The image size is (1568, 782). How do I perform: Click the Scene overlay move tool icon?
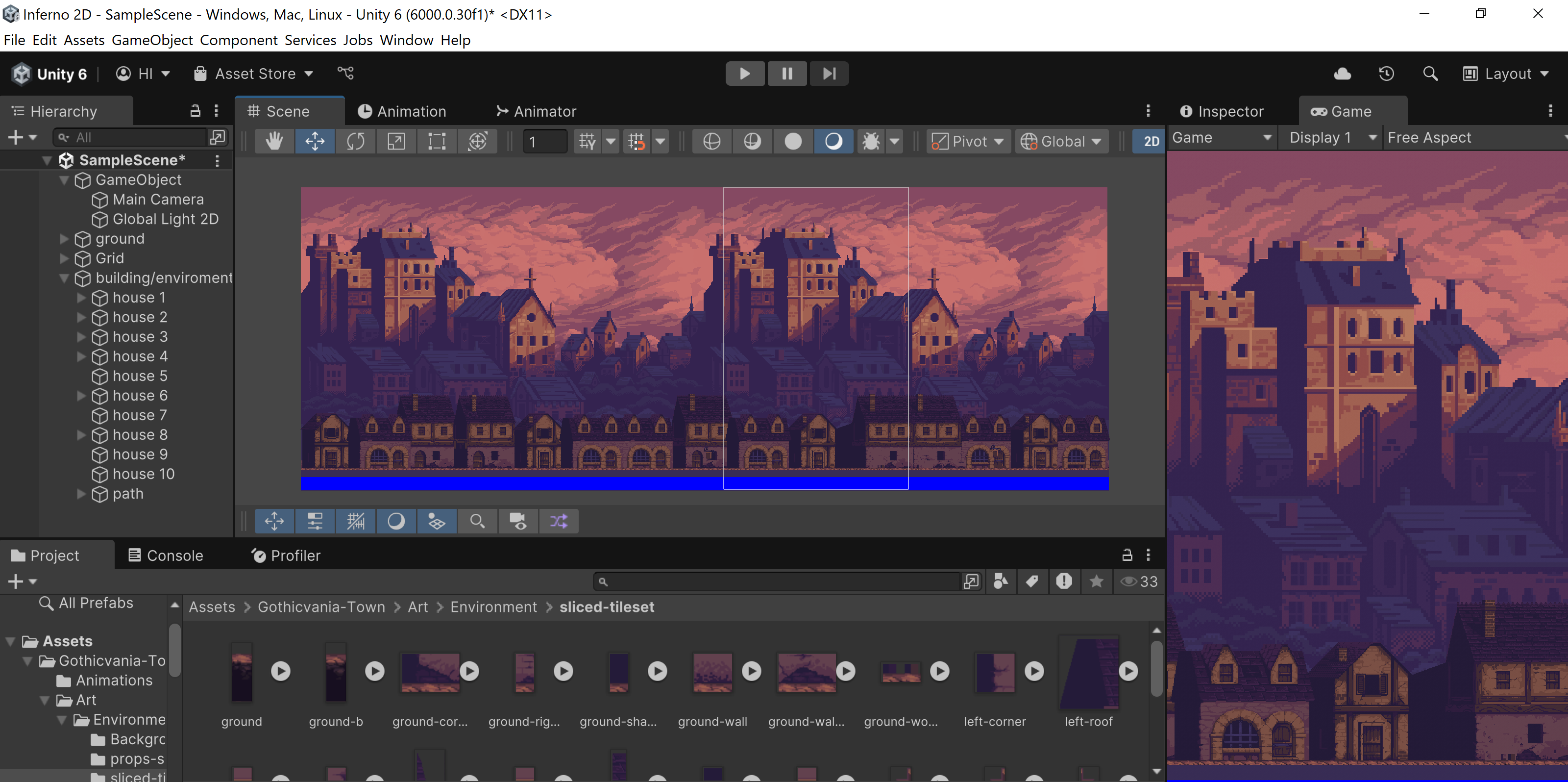pos(274,521)
